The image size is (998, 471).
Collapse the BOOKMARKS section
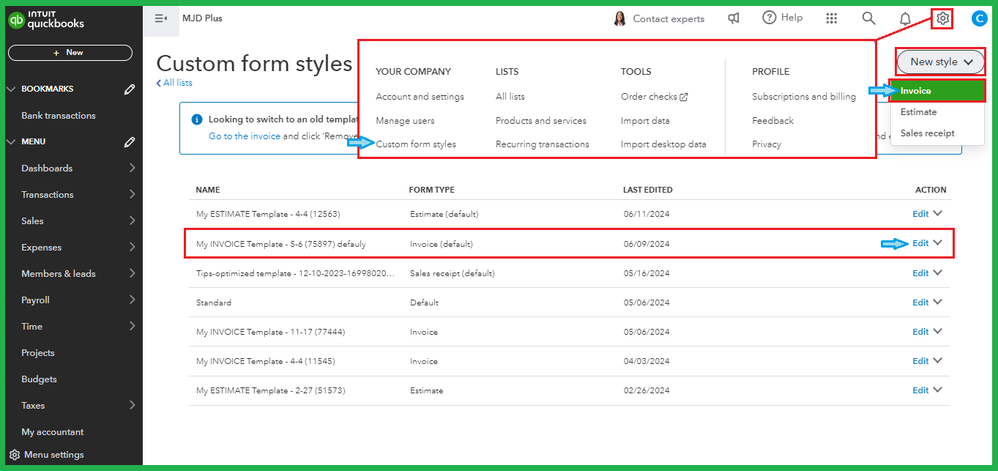11,89
